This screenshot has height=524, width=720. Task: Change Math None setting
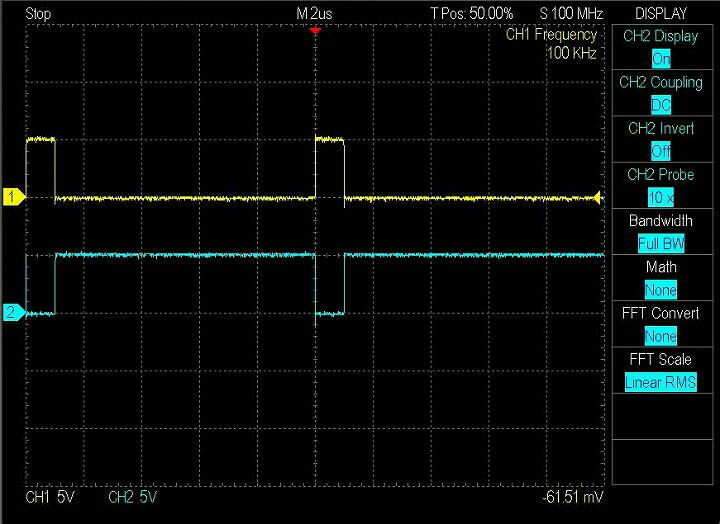tap(661, 290)
